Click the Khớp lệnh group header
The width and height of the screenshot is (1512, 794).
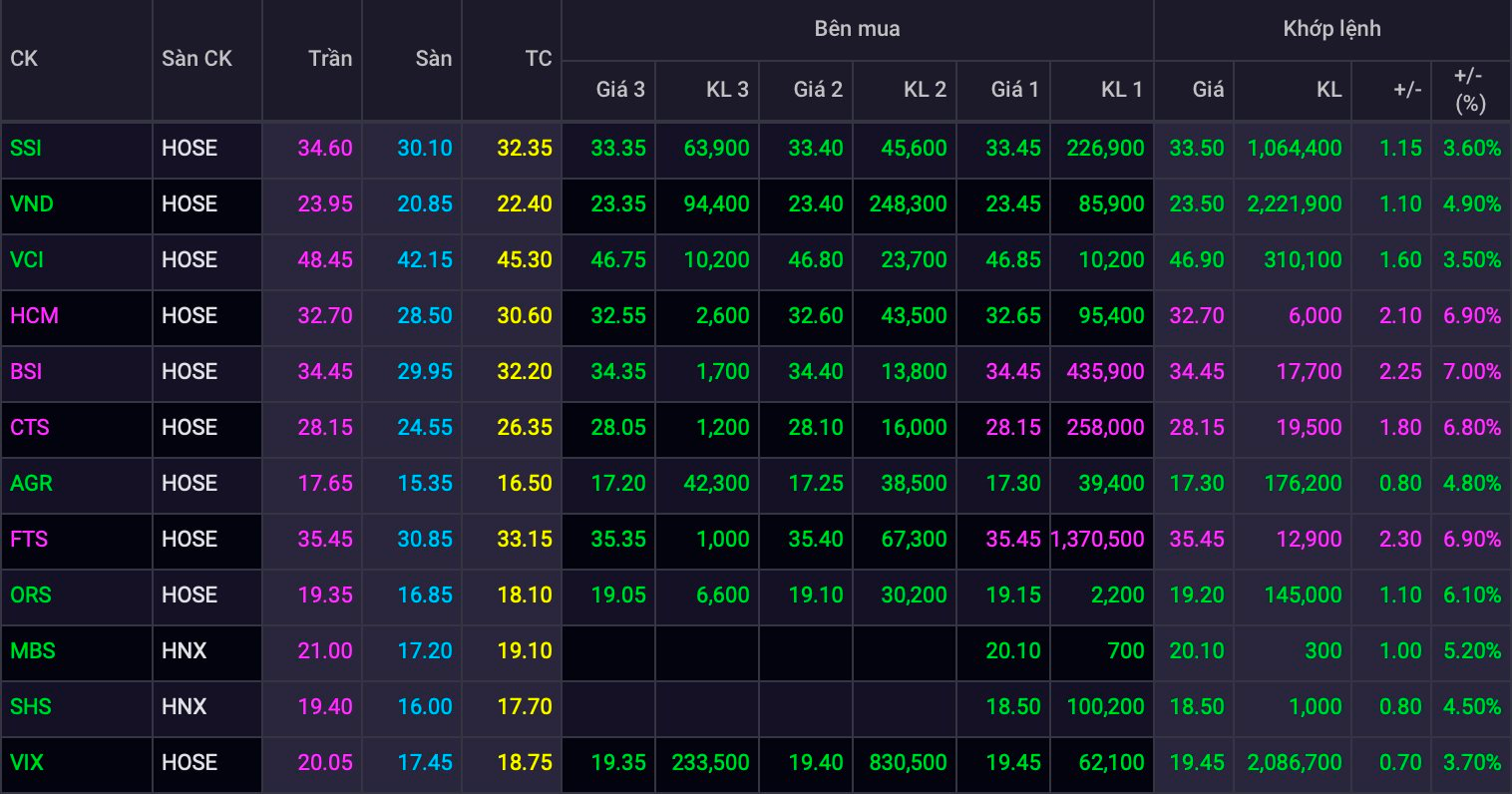point(1332,29)
